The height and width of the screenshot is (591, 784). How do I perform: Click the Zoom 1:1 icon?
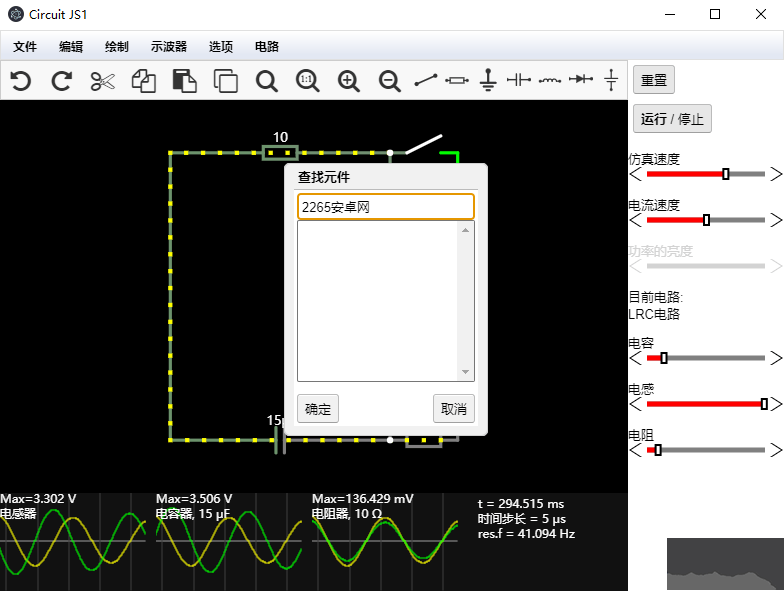coord(308,81)
